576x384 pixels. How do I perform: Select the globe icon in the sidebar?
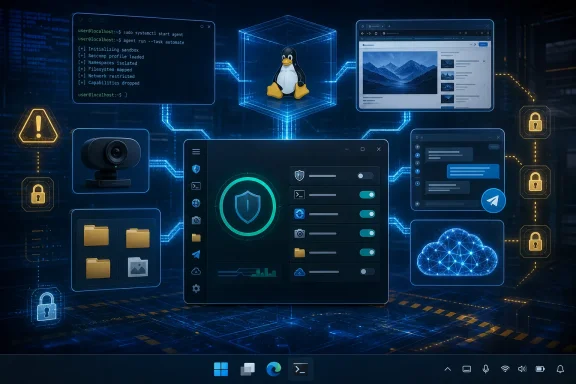coord(196,203)
